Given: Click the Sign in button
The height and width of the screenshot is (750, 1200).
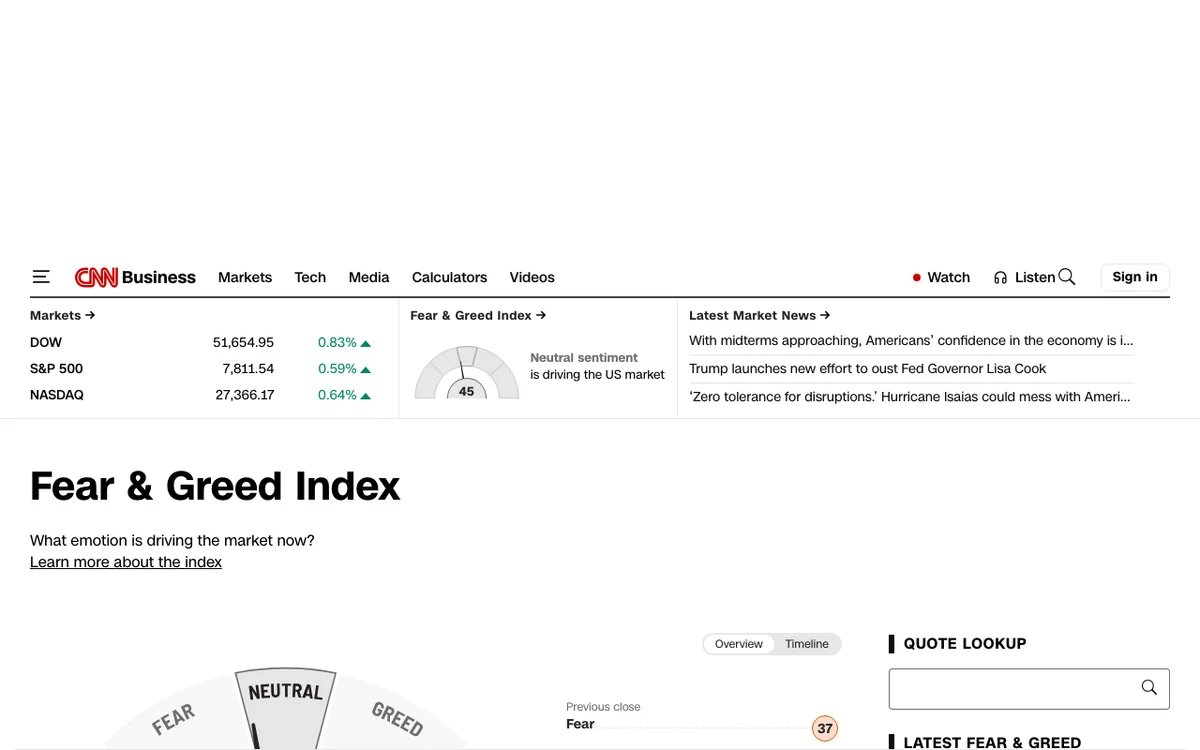Looking at the screenshot, I should [1135, 277].
